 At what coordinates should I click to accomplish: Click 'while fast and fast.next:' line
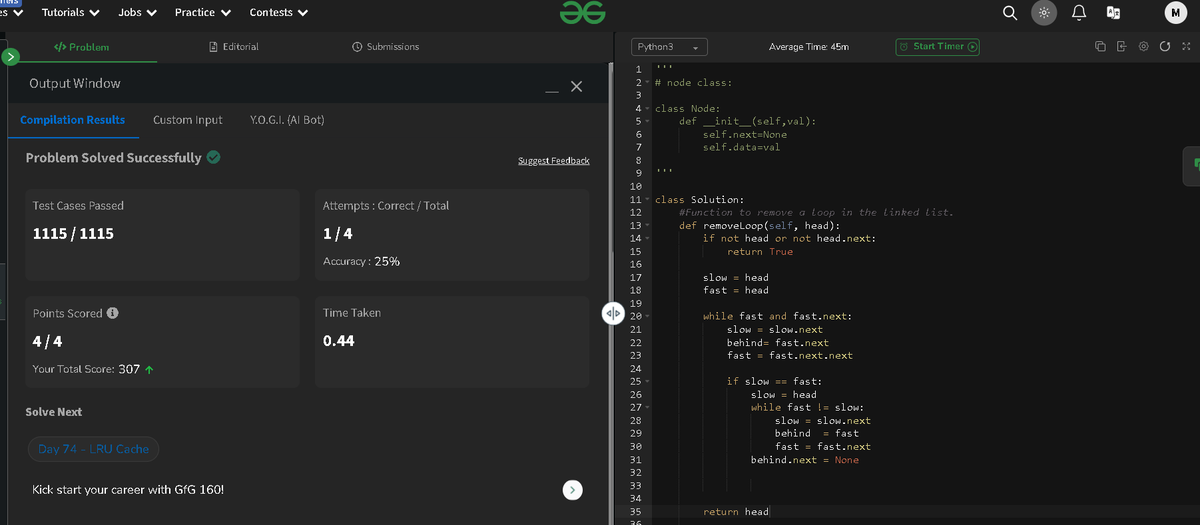(x=777, y=317)
